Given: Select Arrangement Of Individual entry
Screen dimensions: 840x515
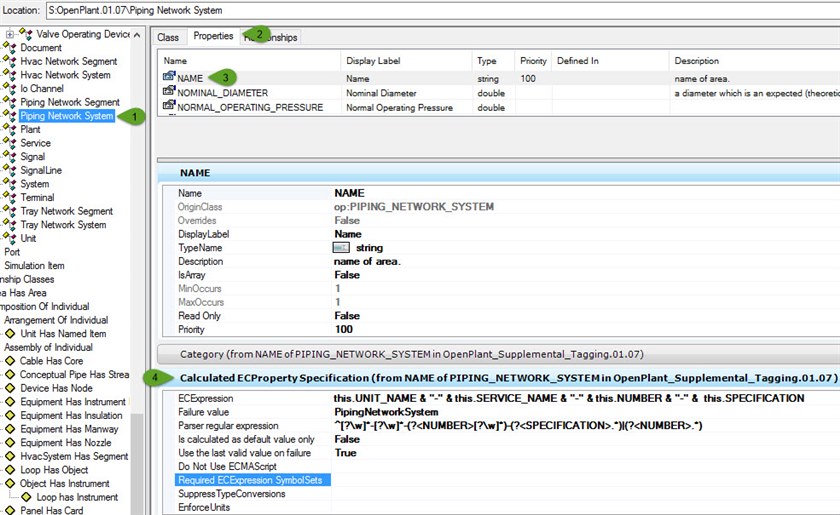Looking at the screenshot, I should pos(56,320).
